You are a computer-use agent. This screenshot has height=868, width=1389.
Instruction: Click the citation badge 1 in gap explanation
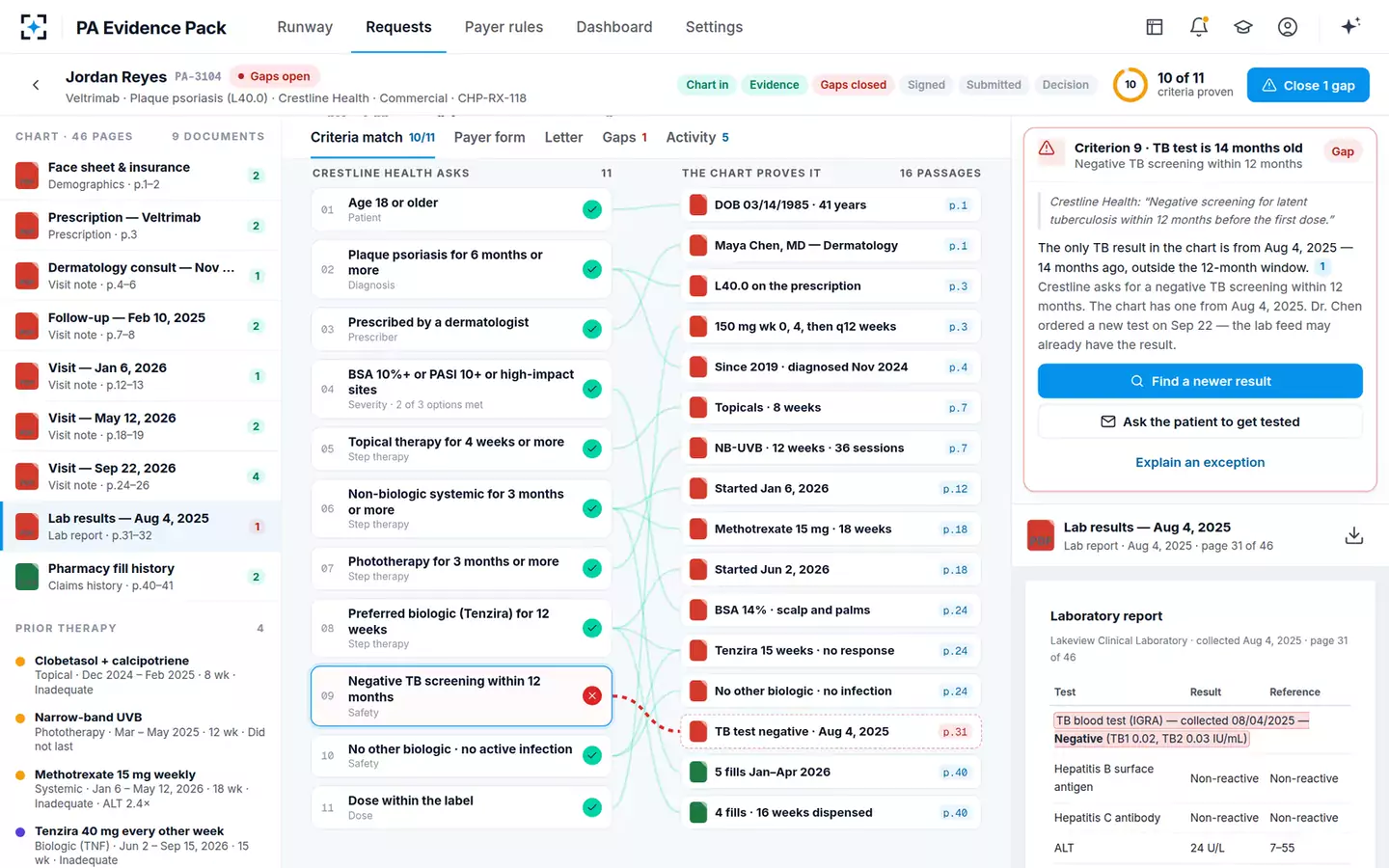tap(1322, 267)
